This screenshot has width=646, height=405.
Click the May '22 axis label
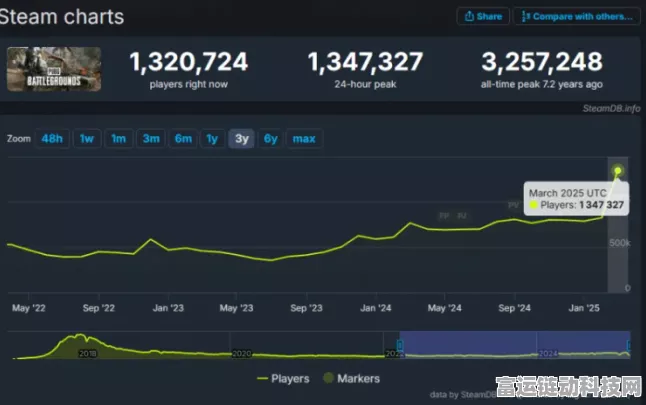point(29,308)
